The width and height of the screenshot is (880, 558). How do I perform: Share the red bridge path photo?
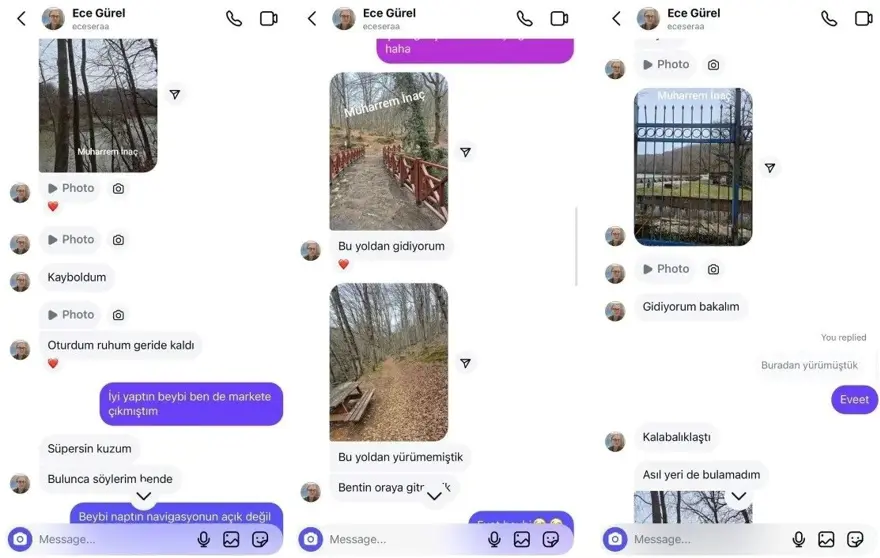(x=465, y=152)
